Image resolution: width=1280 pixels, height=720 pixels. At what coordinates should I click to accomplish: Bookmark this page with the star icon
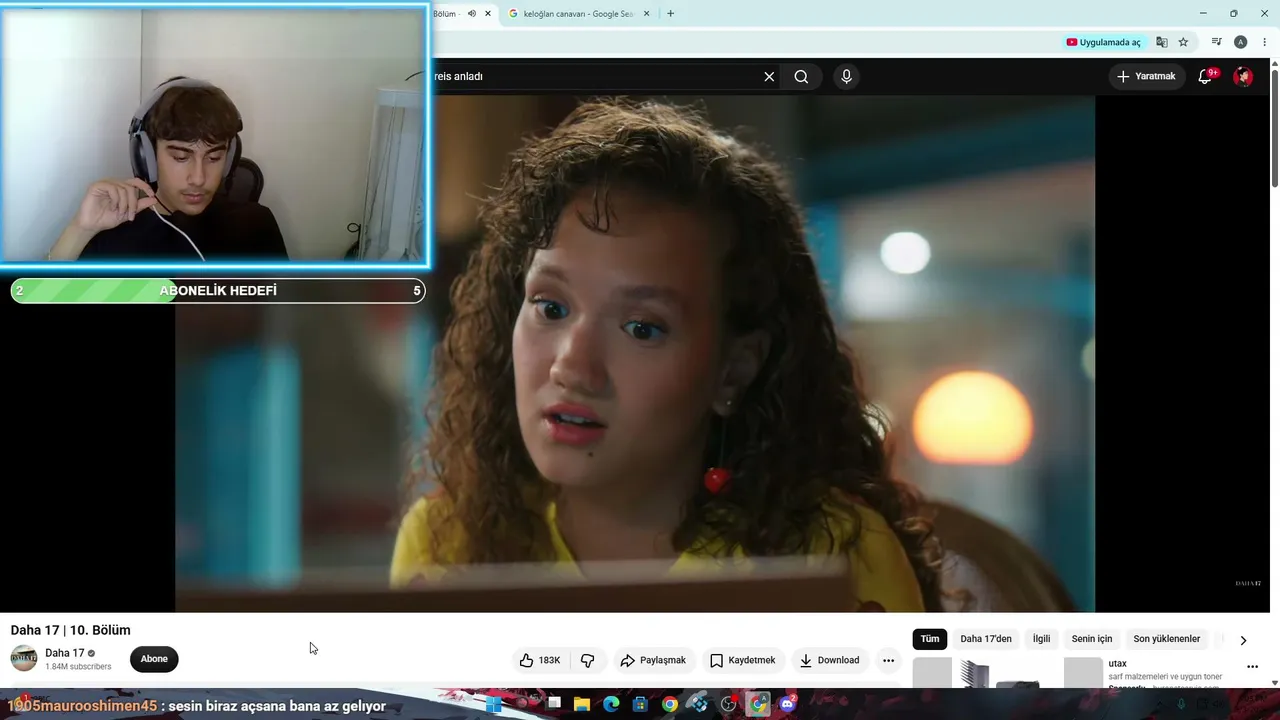click(1183, 42)
